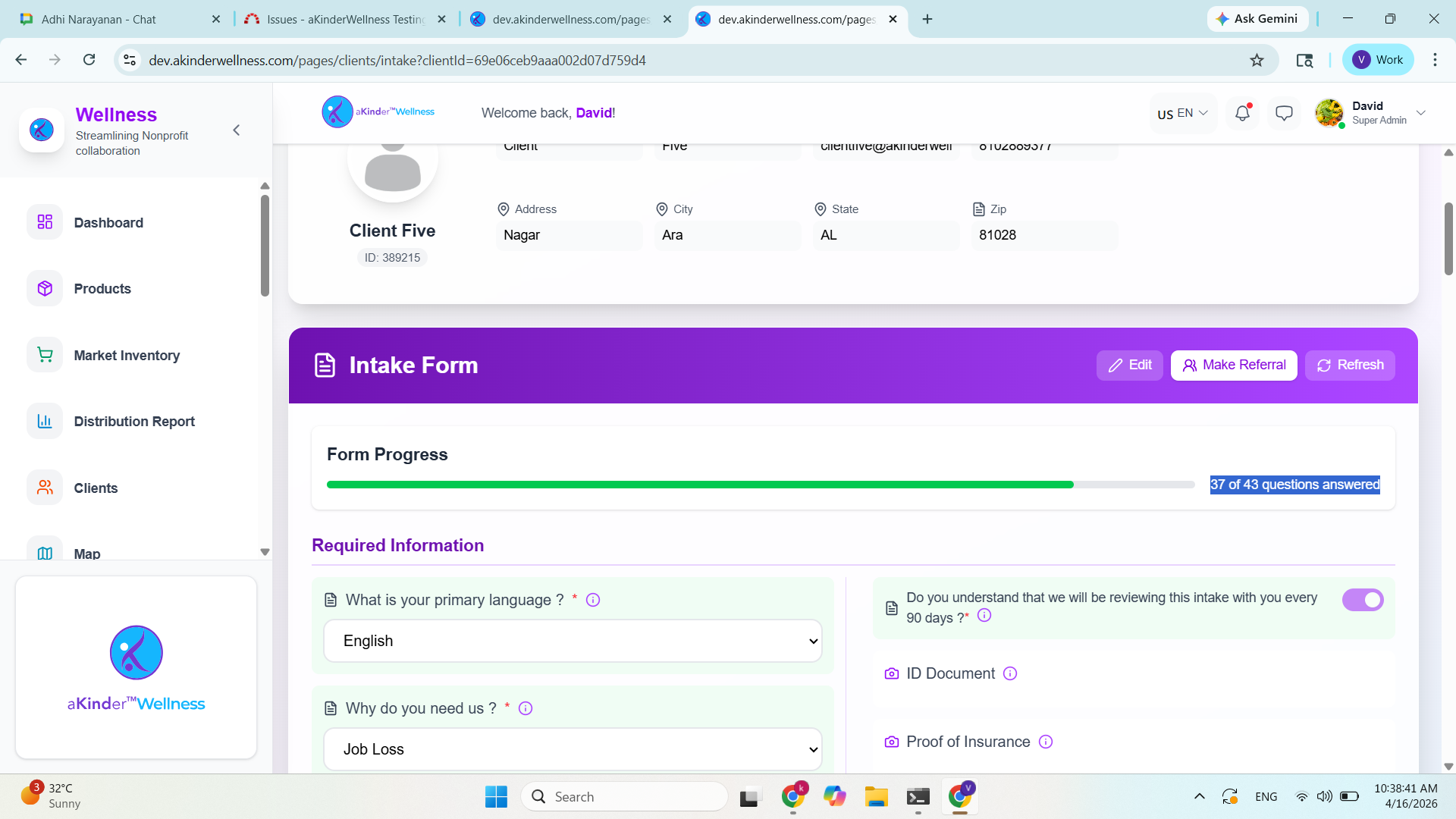Open the chat messages icon
Viewport: 1456px width, 819px height.
coord(1284,114)
